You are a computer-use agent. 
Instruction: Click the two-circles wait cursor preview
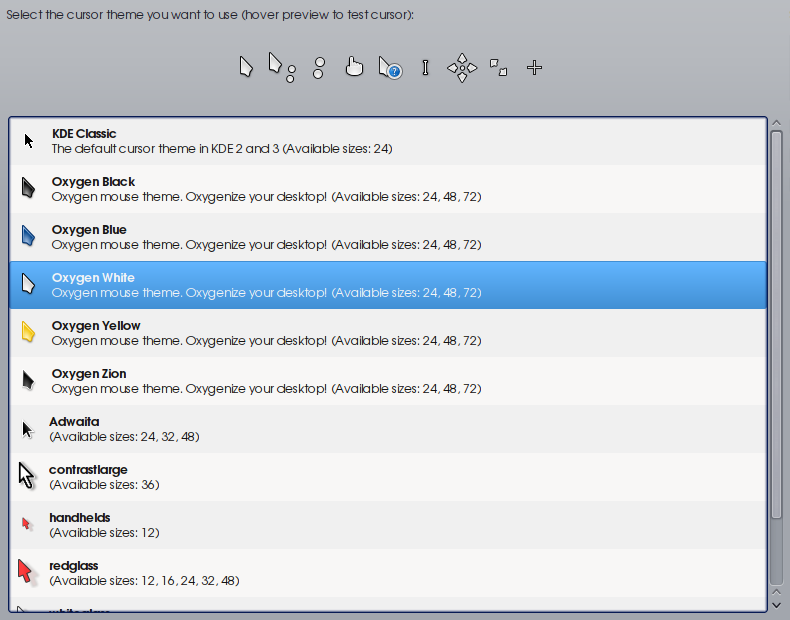[319, 67]
